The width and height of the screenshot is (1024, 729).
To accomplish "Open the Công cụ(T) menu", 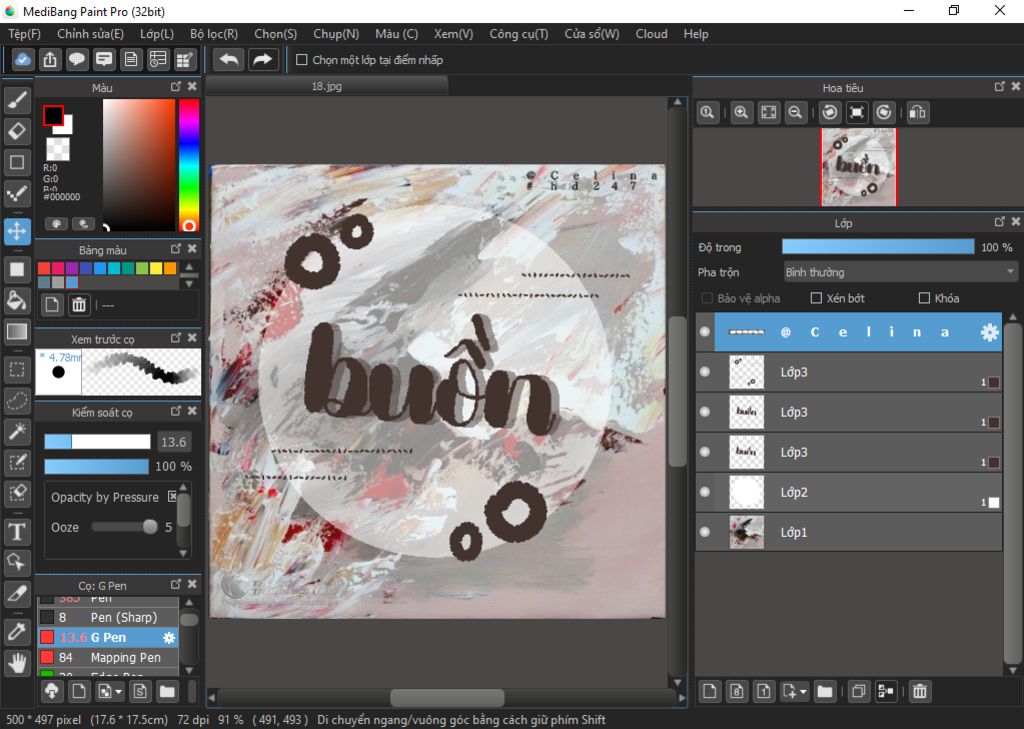I will coord(519,34).
